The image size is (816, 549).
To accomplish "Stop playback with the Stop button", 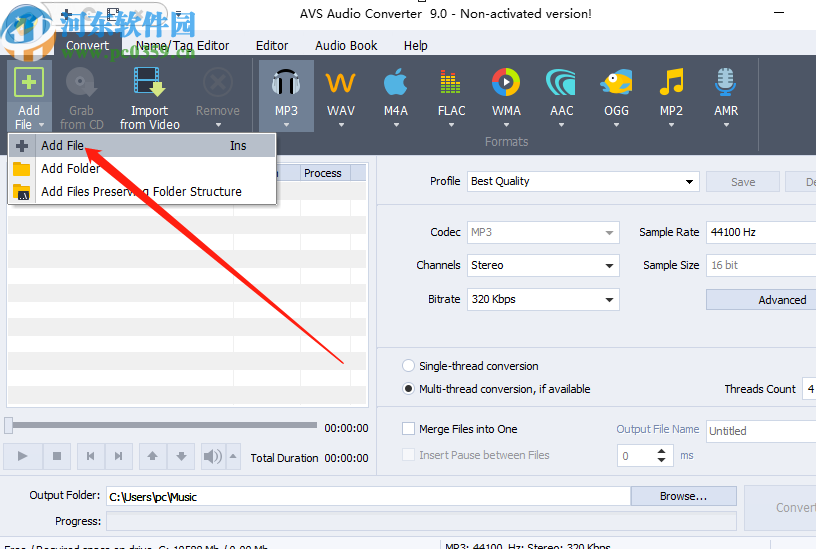I will 57,456.
